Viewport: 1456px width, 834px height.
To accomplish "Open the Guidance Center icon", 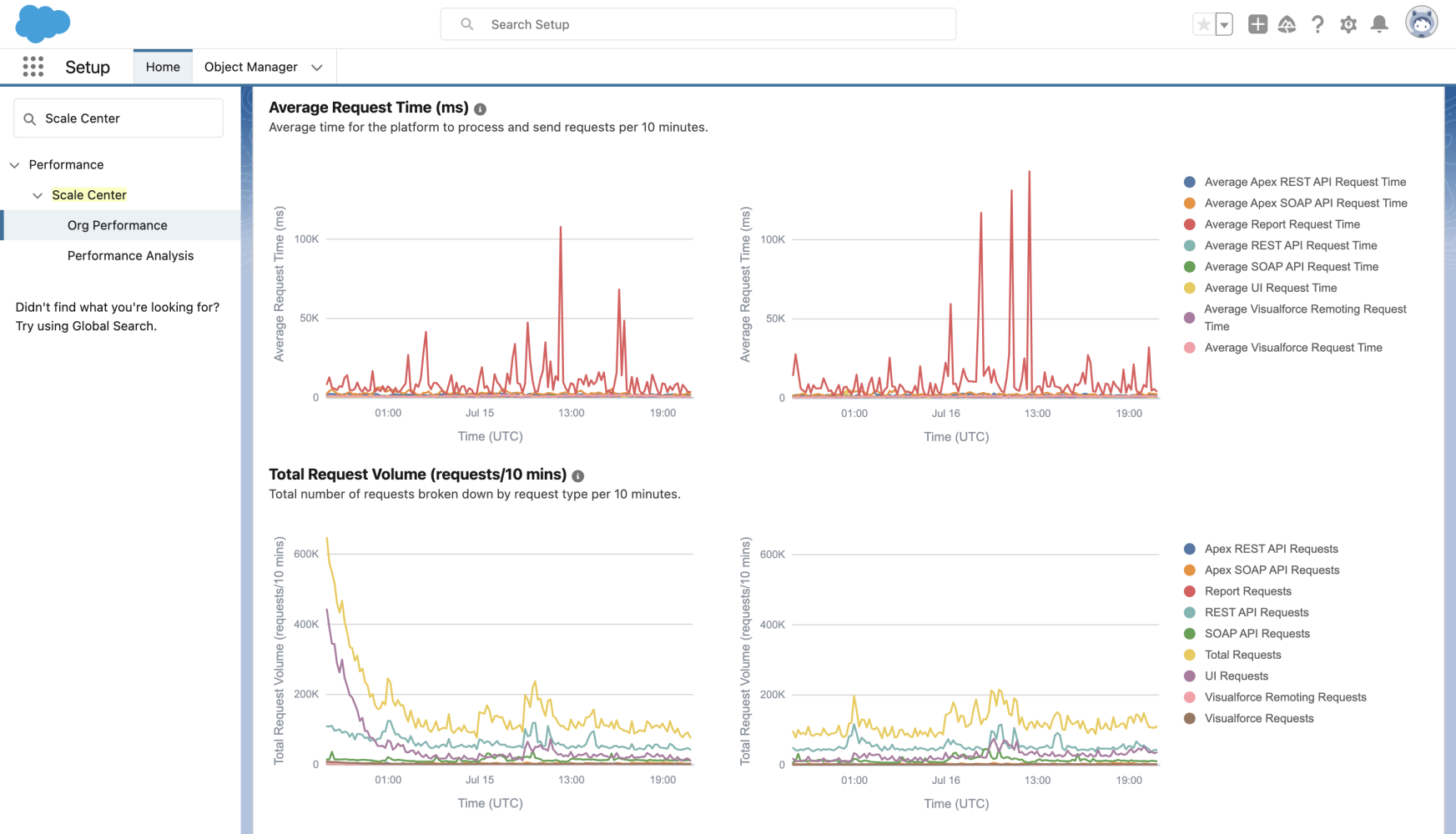I will [x=1287, y=24].
